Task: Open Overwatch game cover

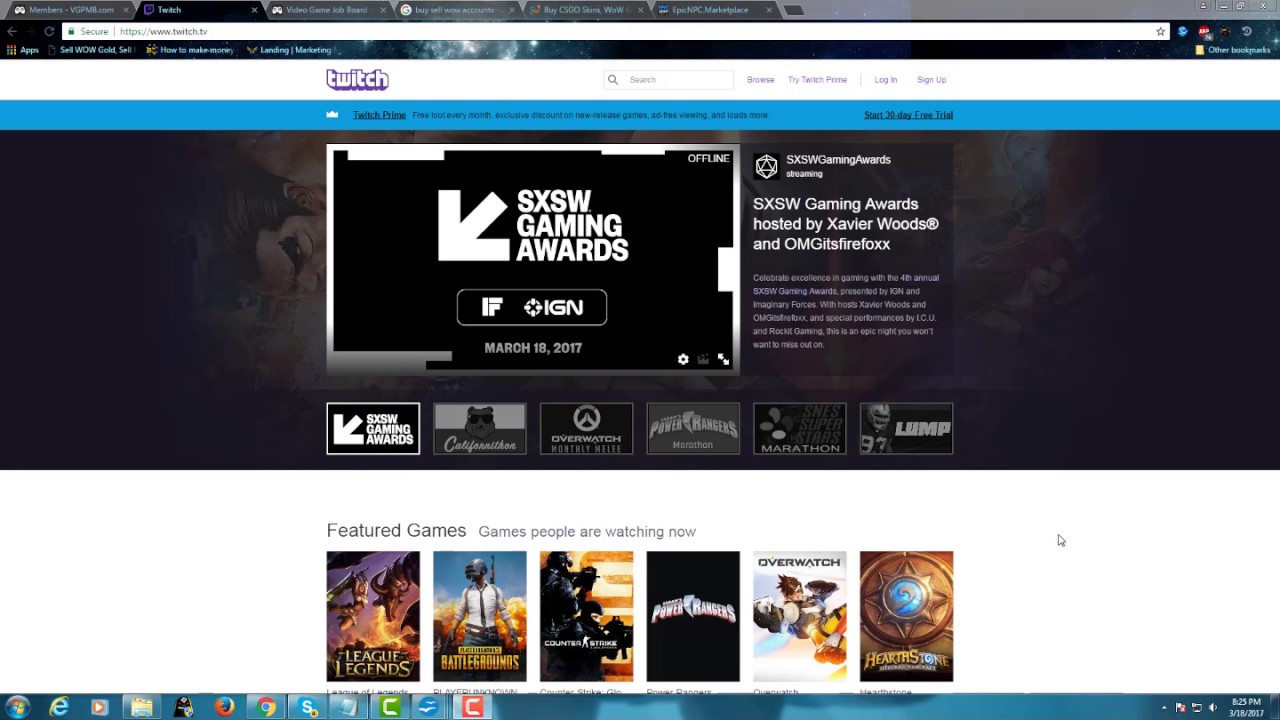Action: click(x=800, y=616)
